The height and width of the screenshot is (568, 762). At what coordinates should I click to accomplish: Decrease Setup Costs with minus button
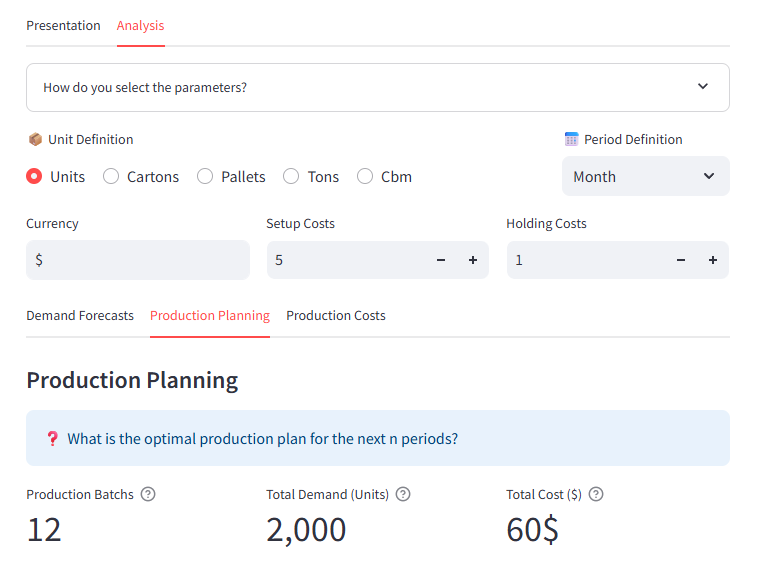(x=441, y=260)
